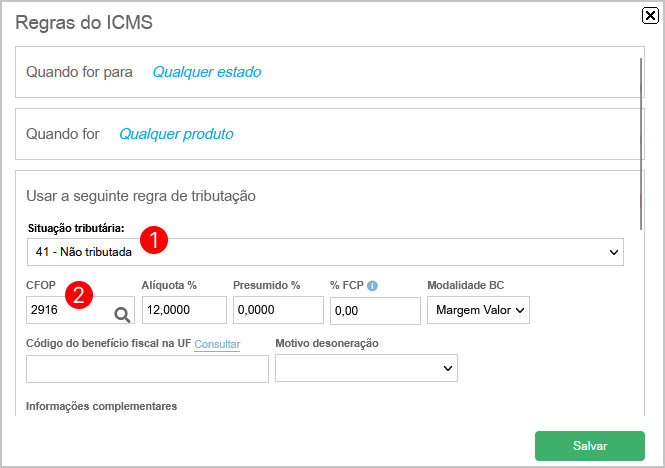Screen dimensions: 665x468
Task: Open the Motivo desoneração dropdown
Action: point(366,368)
